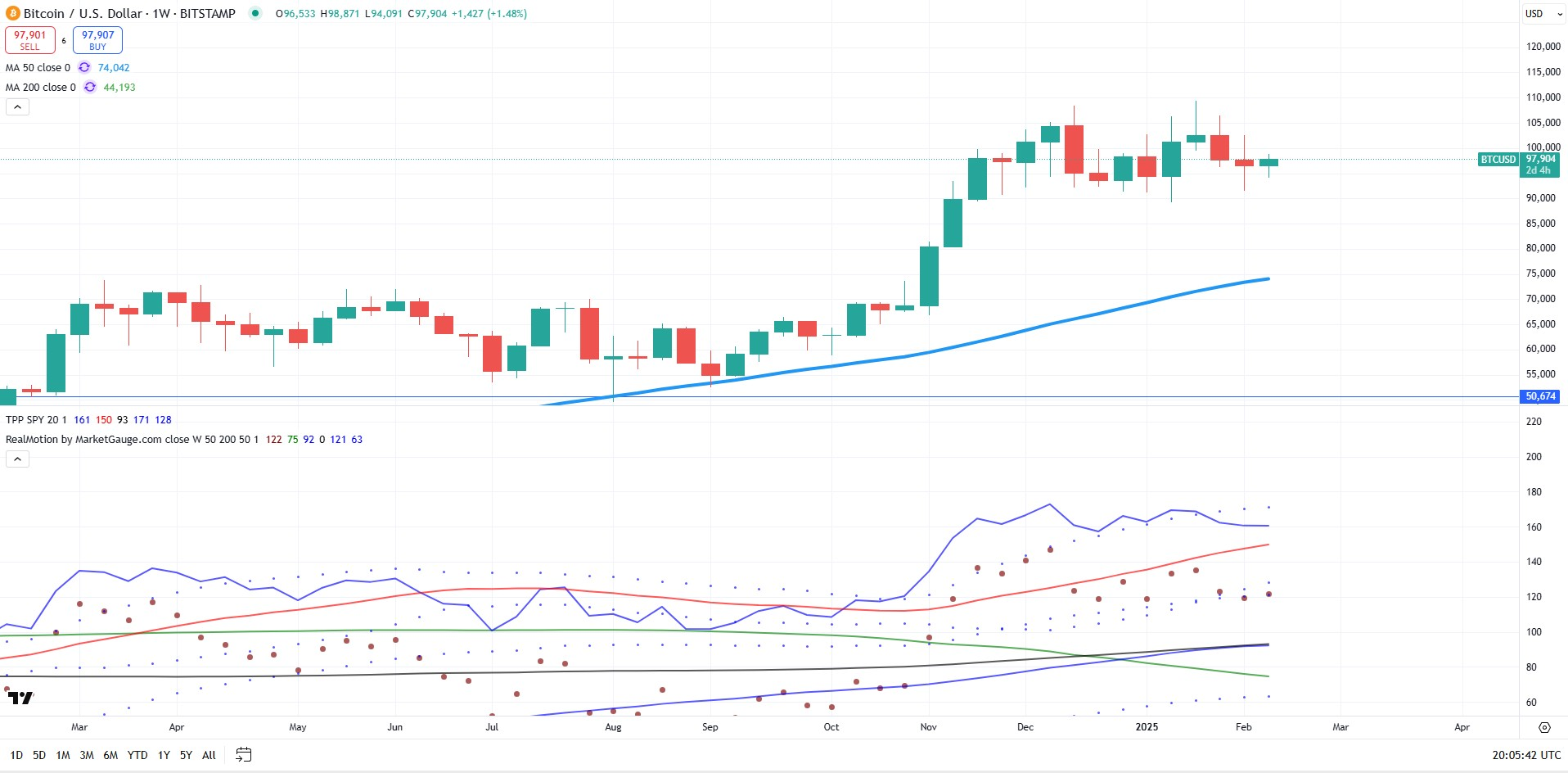This screenshot has width=1568, height=773.
Task: Collapse the main chart indicator legend
Action: pyautogui.click(x=17, y=107)
